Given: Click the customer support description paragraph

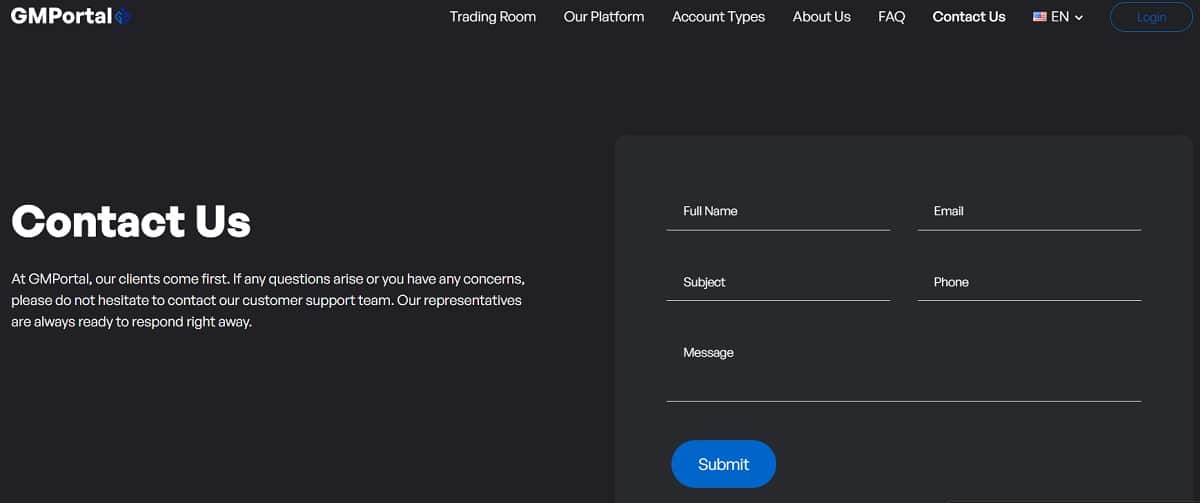Looking at the screenshot, I should [x=267, y=300].
